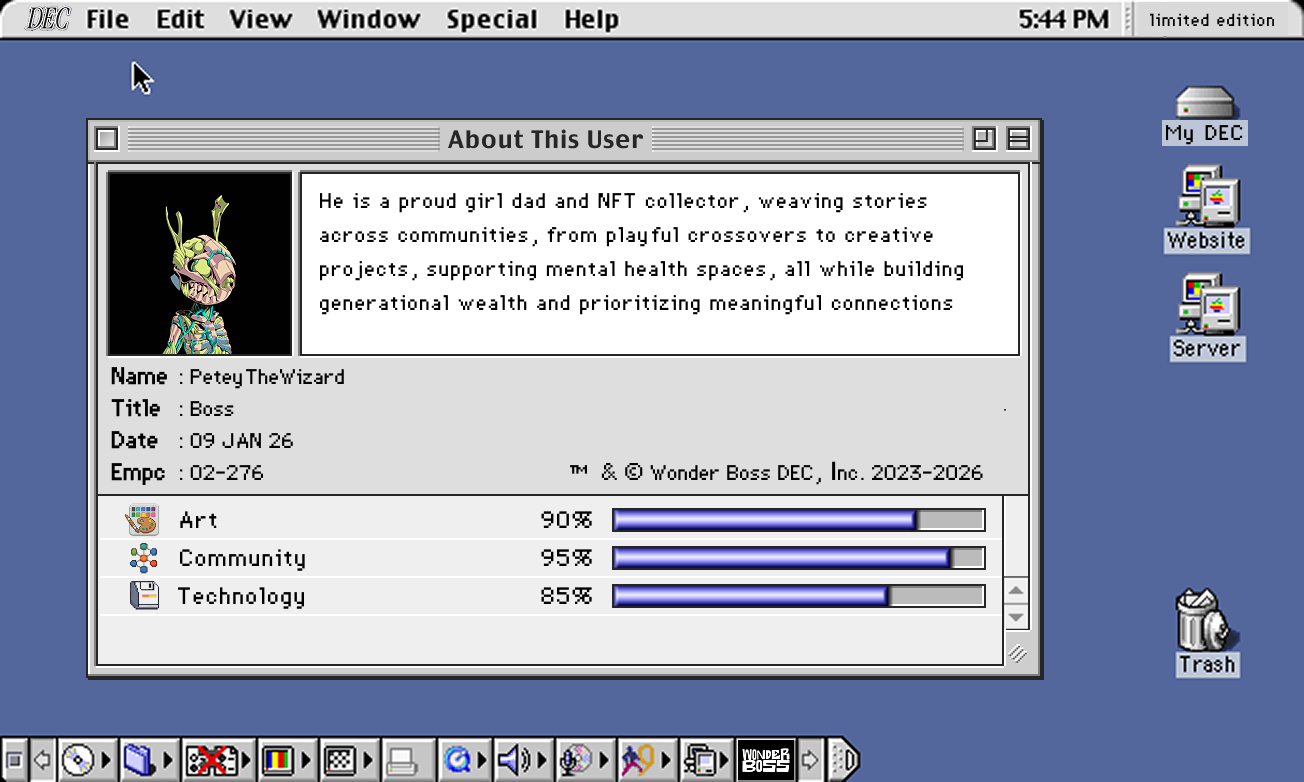This screenshot has height=782, width=1304.
Task: Expand the arrow beside the AppleTalk icon
Action: pos(246,760)
